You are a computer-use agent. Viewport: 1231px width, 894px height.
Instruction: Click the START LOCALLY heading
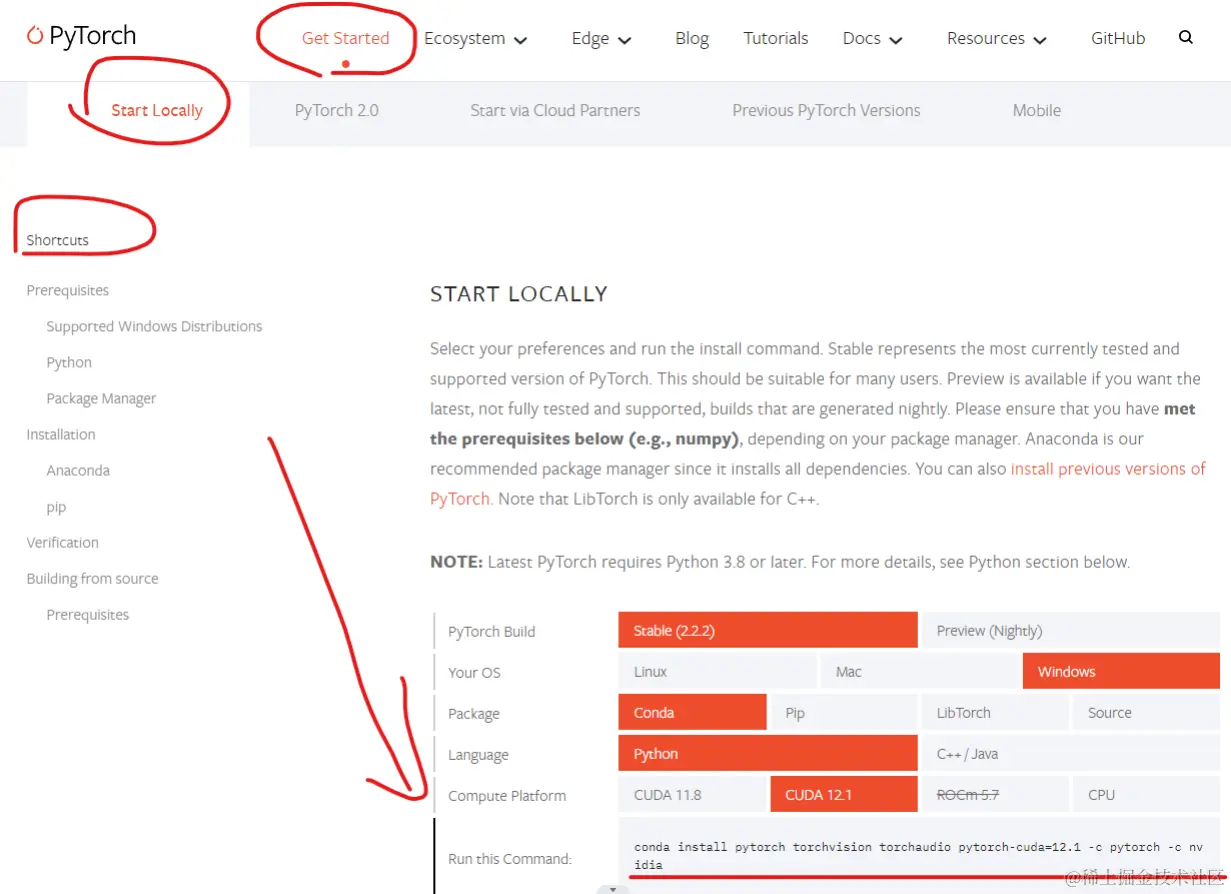[519, 294]
